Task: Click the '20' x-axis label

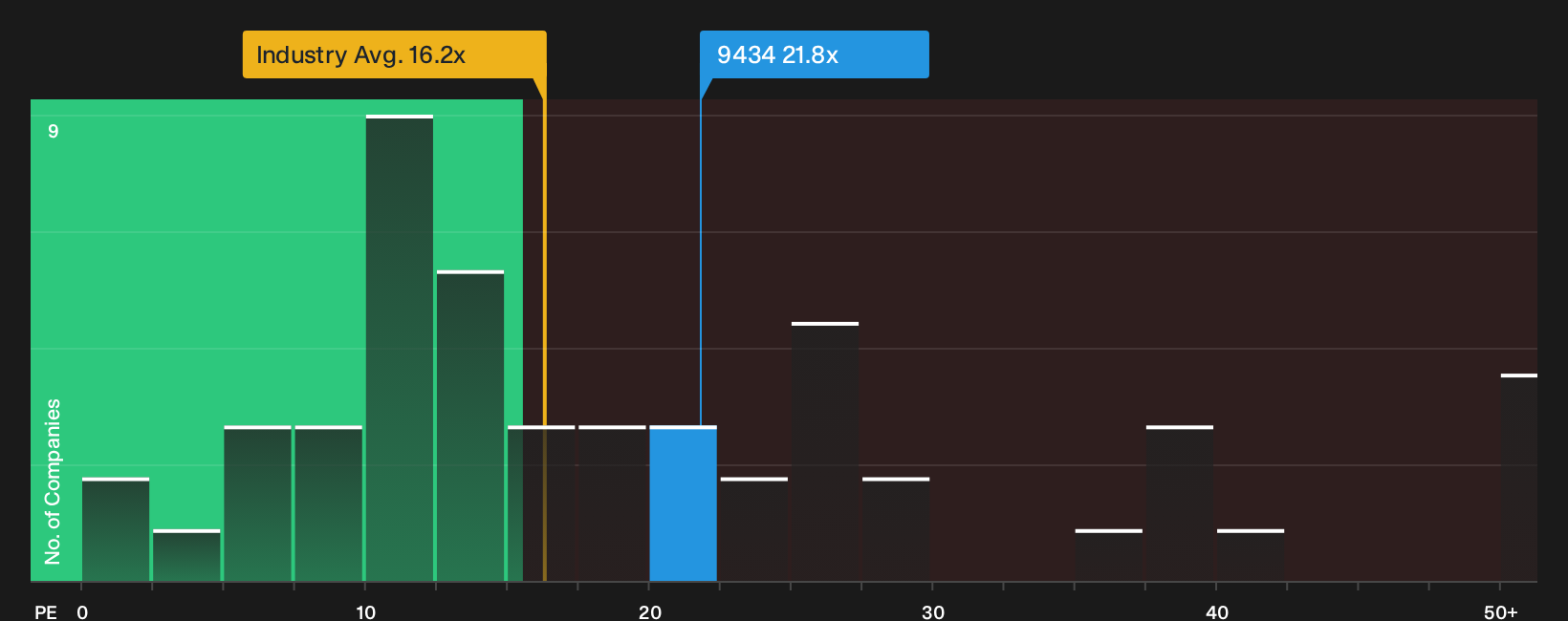Action: coord(650,611)
